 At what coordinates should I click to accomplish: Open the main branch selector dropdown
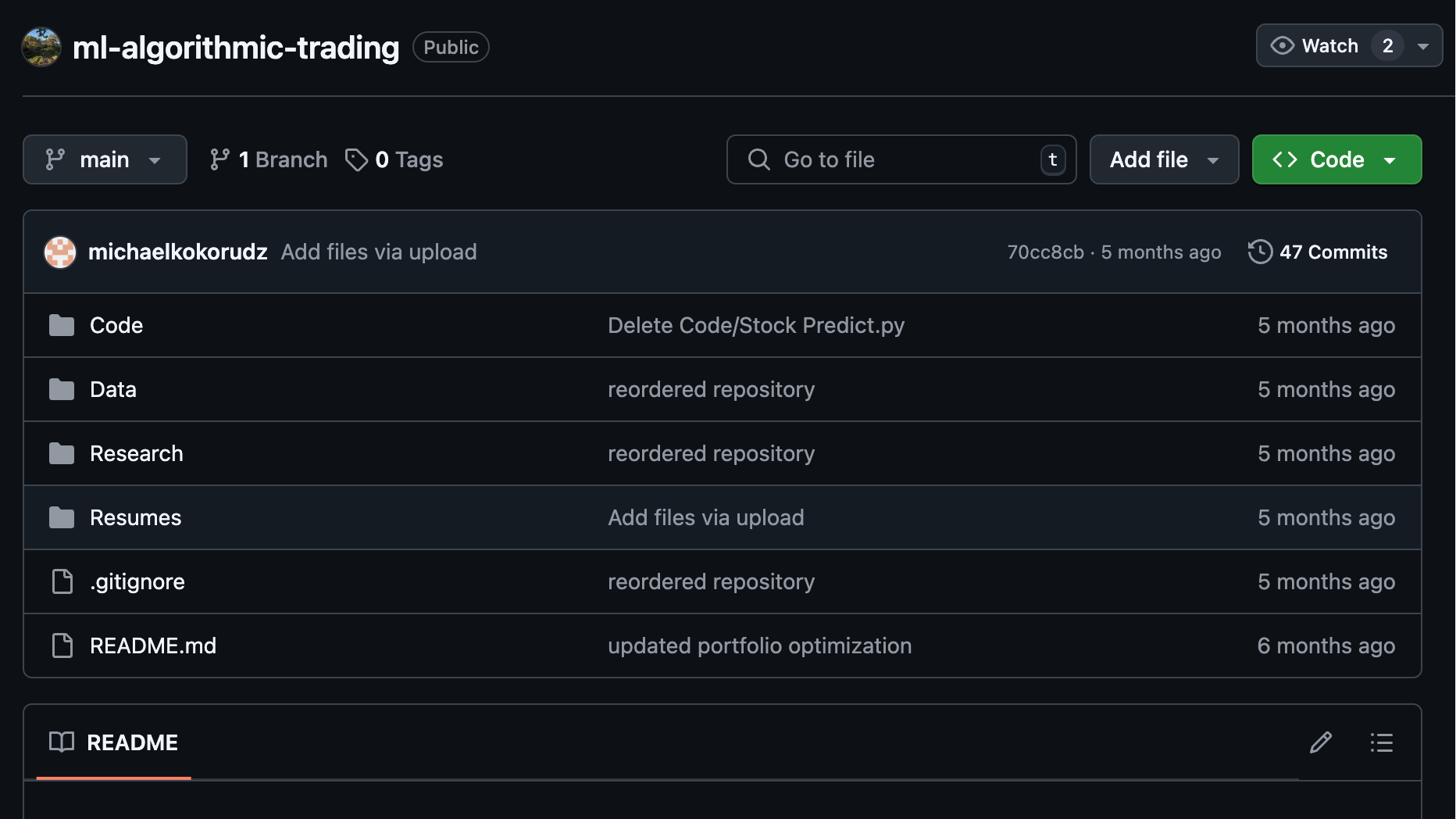pos(105,159)
